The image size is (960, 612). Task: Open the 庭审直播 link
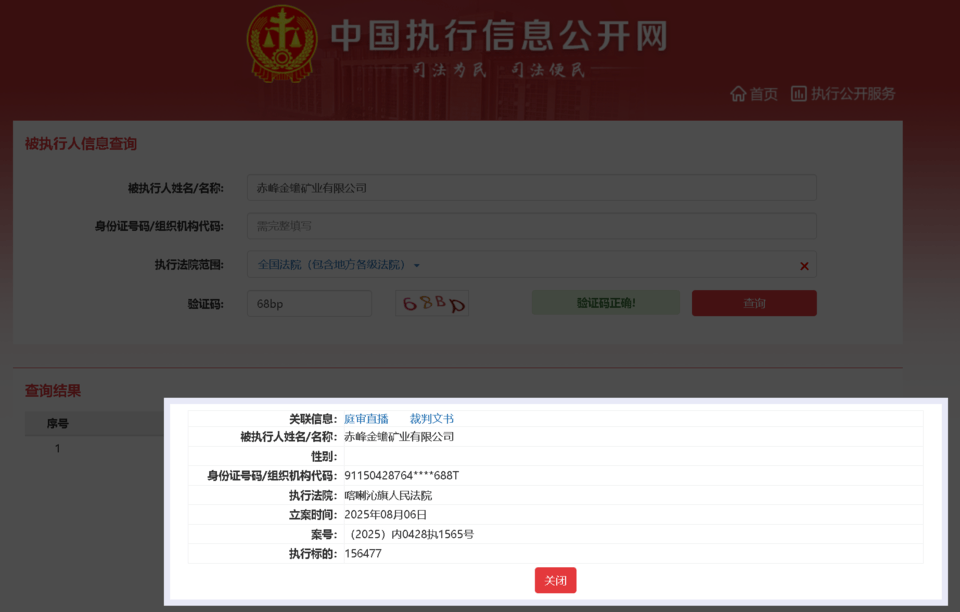366,419
